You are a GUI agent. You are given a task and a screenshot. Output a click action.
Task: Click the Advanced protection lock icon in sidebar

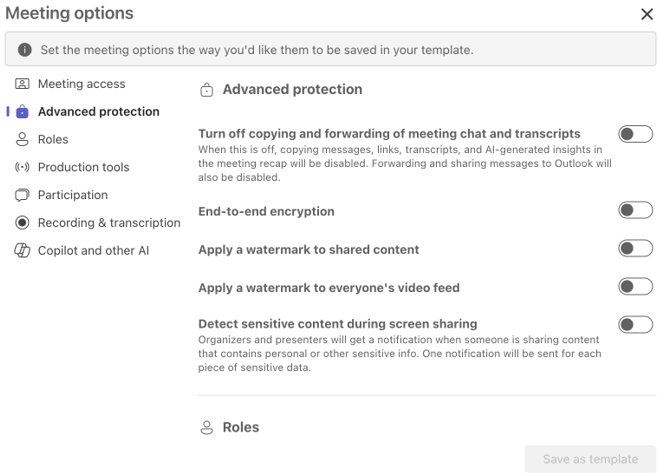click(x=22, y=112)
